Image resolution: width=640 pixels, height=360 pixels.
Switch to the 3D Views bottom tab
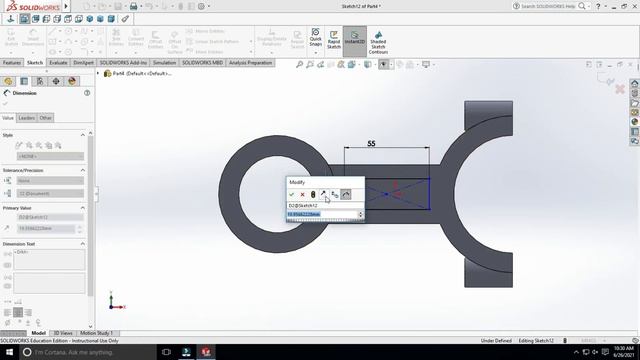[63, 333]
